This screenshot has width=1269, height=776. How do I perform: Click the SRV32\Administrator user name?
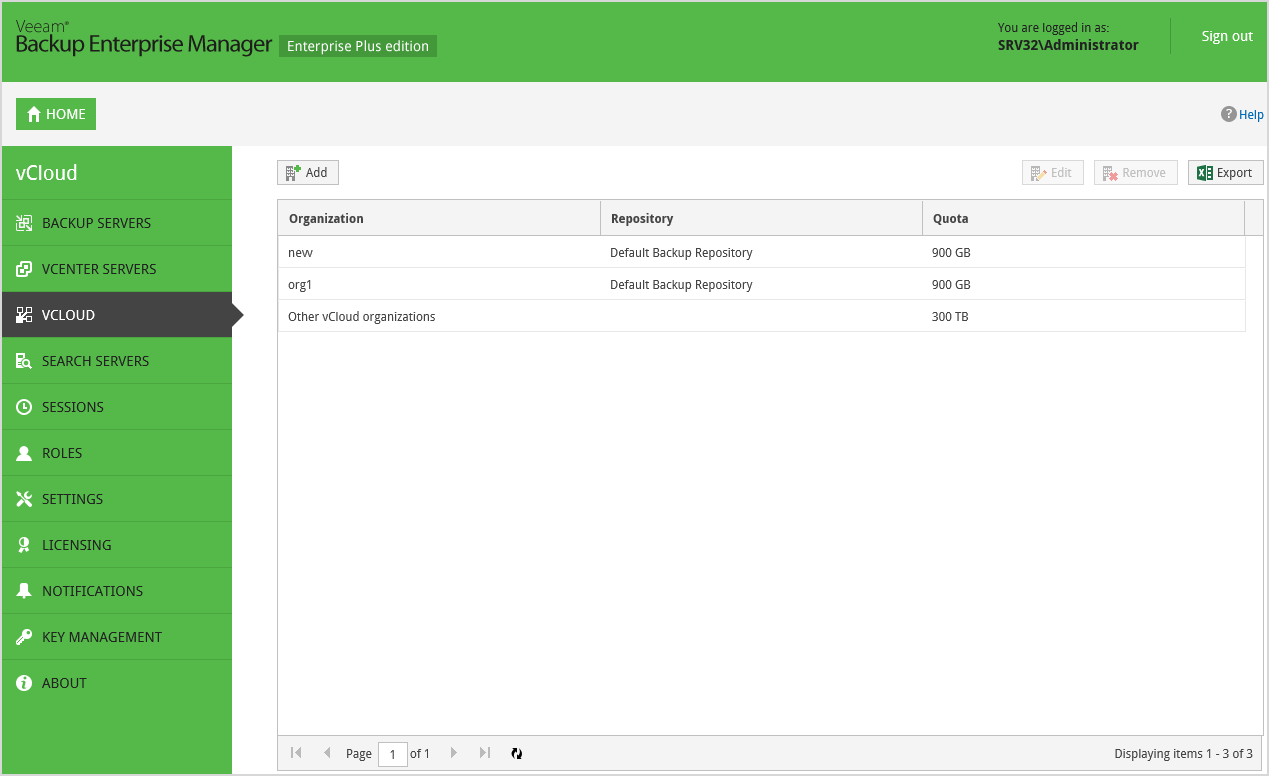point(1068,45)
